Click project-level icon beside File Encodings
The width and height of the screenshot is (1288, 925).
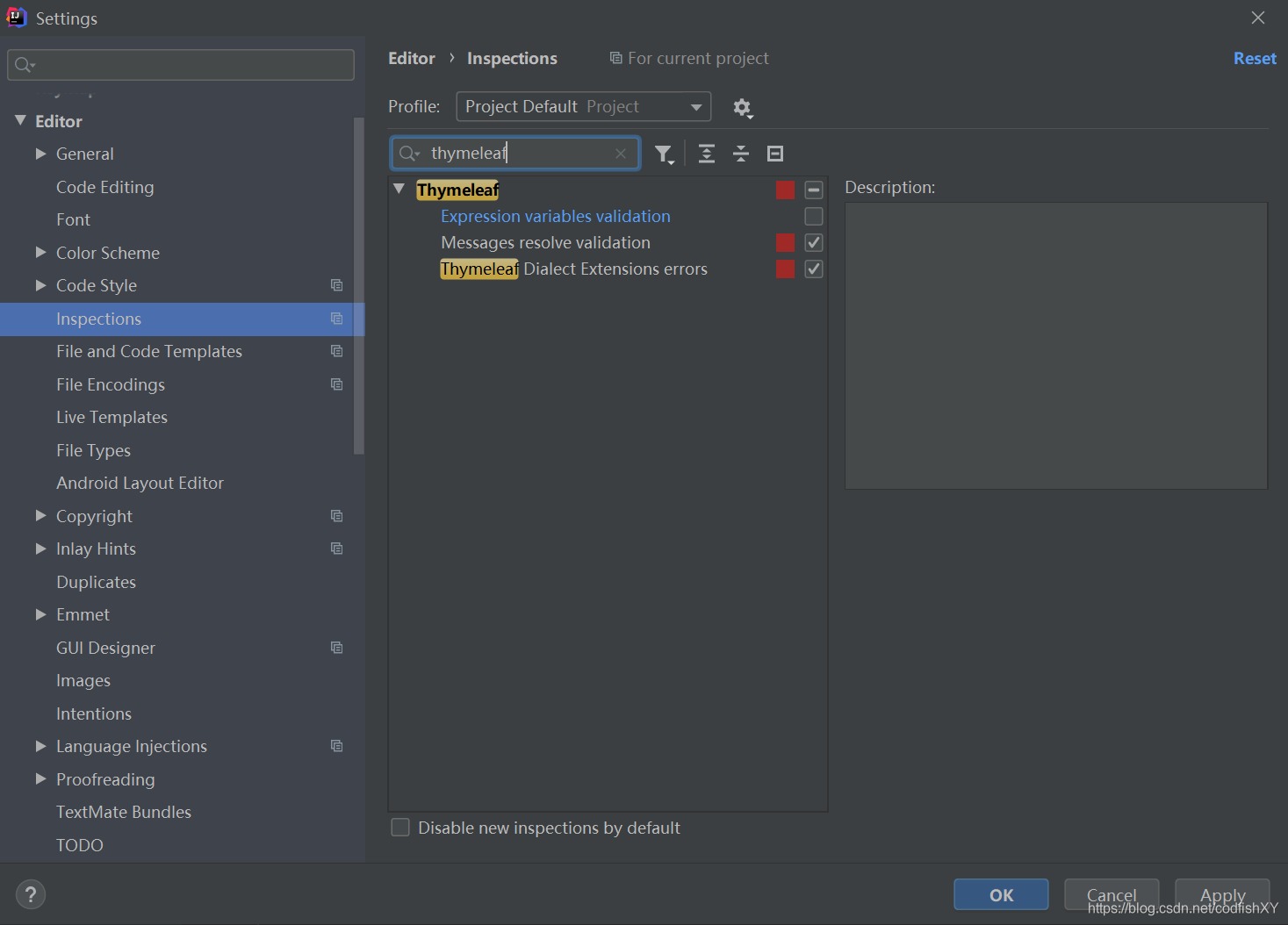point(336,384)
